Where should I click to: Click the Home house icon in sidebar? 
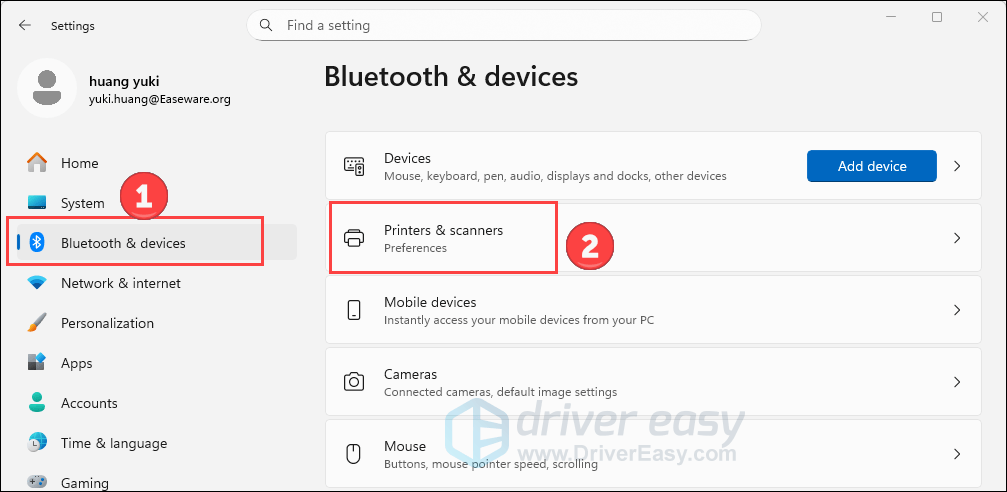[x=37, y=163]
